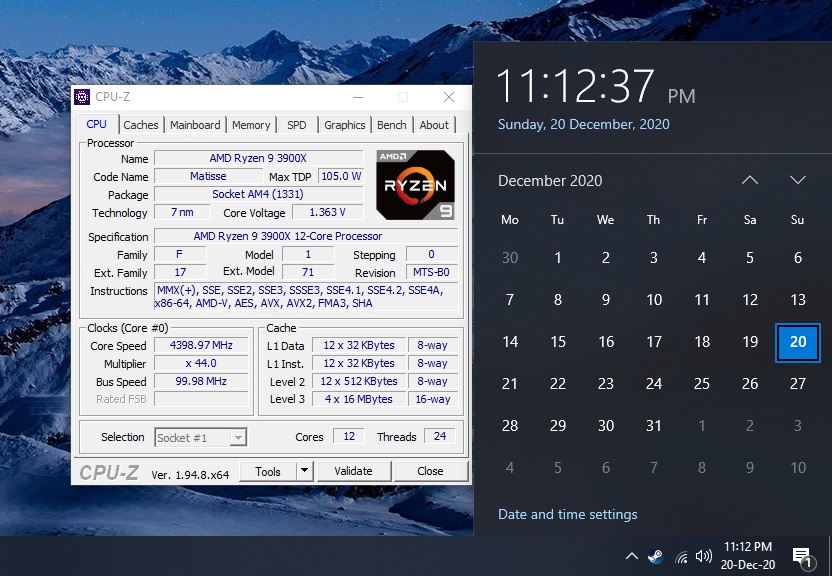Select greyed November 30 in the calendar

pos(510,258)
